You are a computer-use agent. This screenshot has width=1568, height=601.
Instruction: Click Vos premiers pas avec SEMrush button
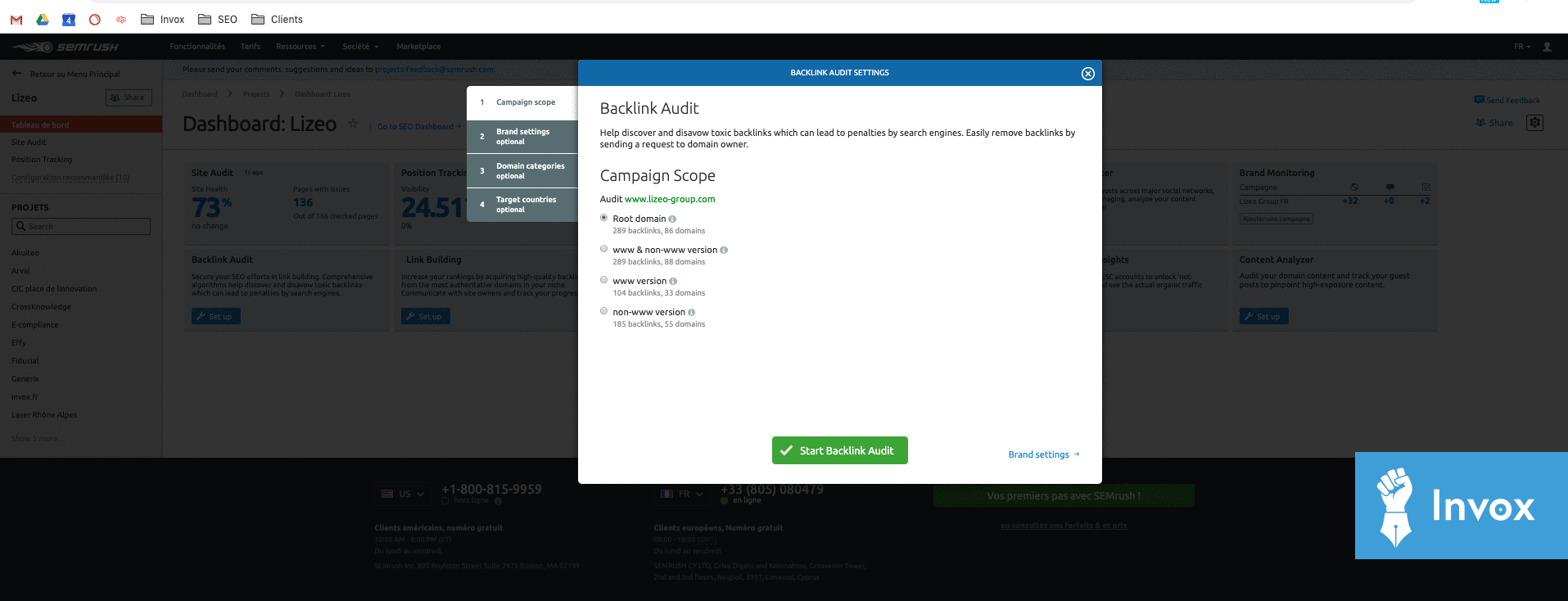click(1064, 495)
